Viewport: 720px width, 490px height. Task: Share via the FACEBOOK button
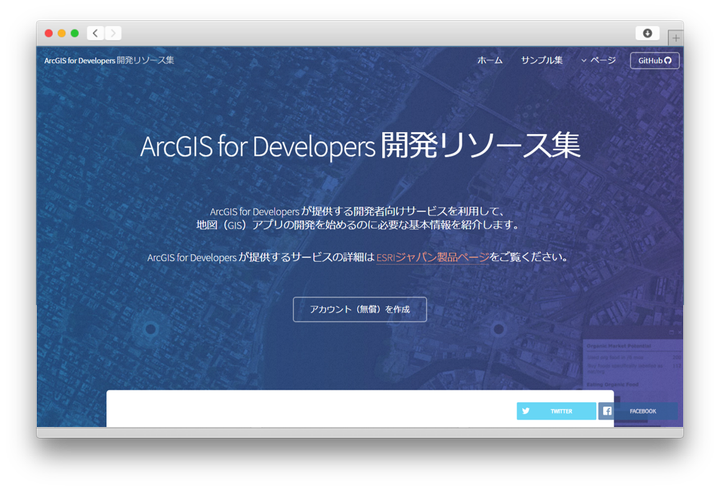pyautogui.click(x=638, y=411)
